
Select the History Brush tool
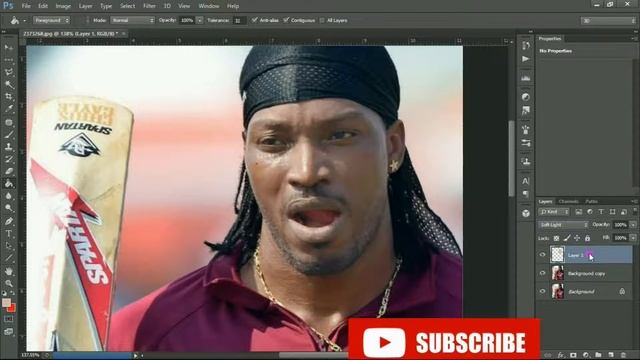coord(9,159)
